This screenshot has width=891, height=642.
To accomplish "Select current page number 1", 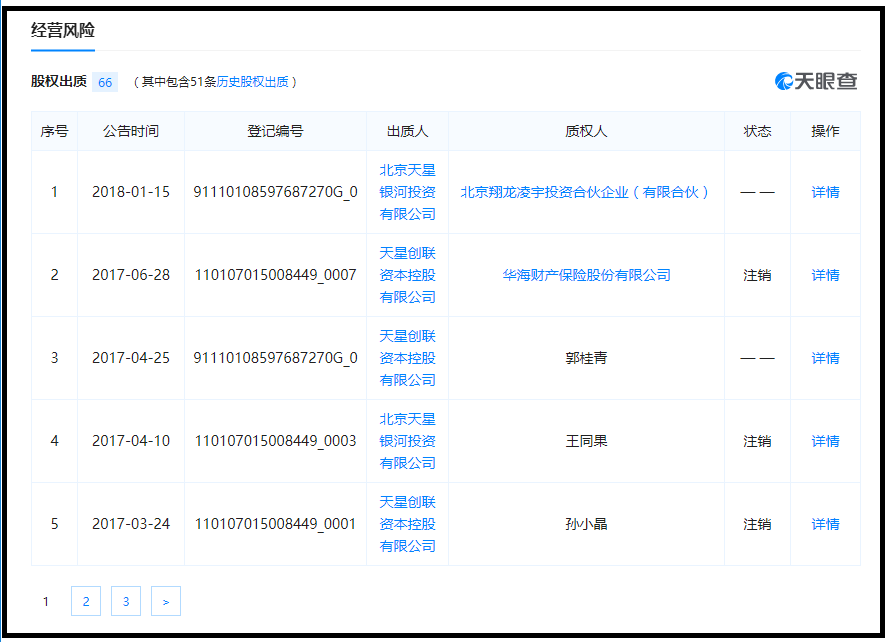I will coord(46,601).
